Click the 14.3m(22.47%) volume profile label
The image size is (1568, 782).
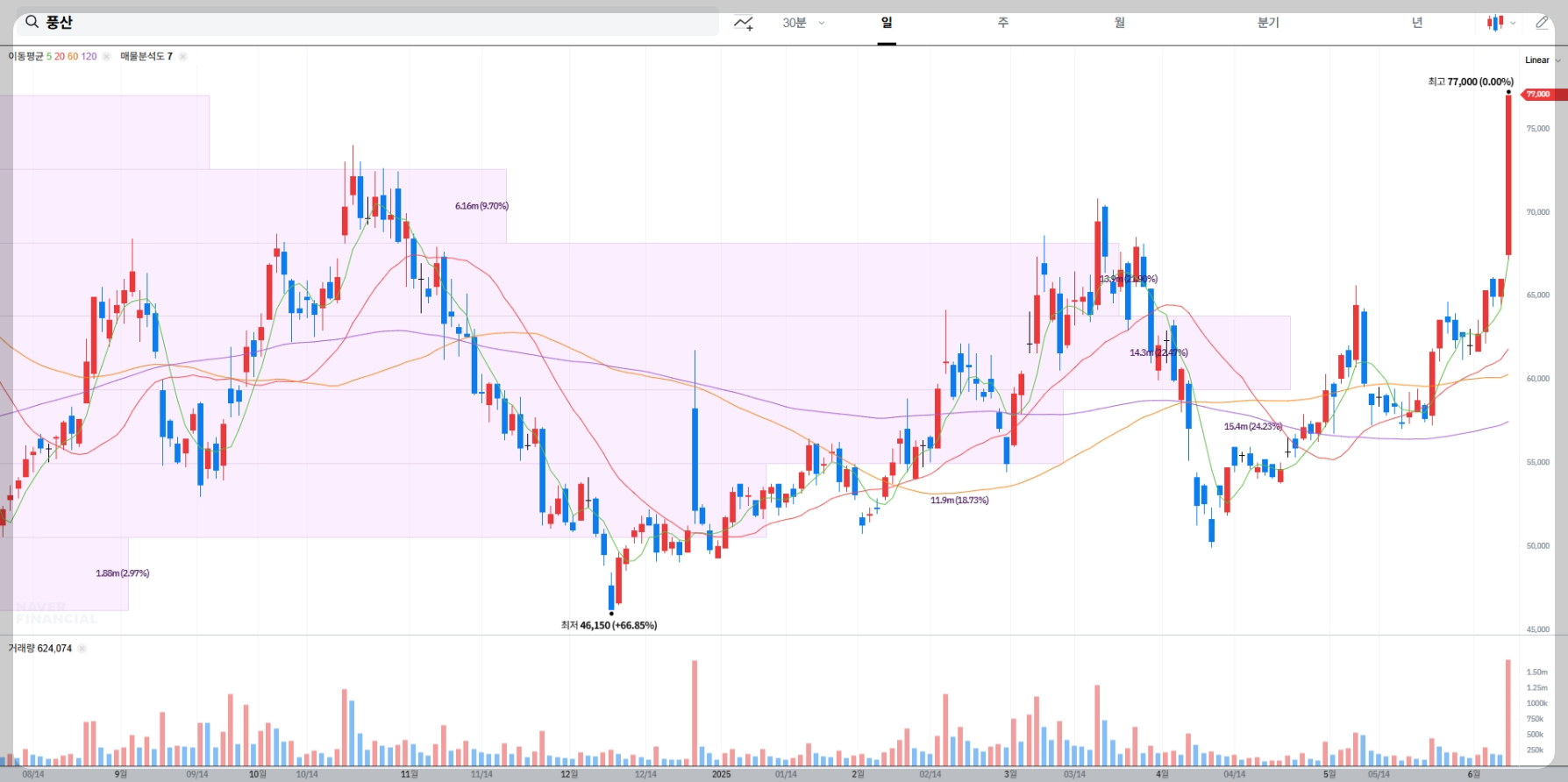(x=1158, y=353)
